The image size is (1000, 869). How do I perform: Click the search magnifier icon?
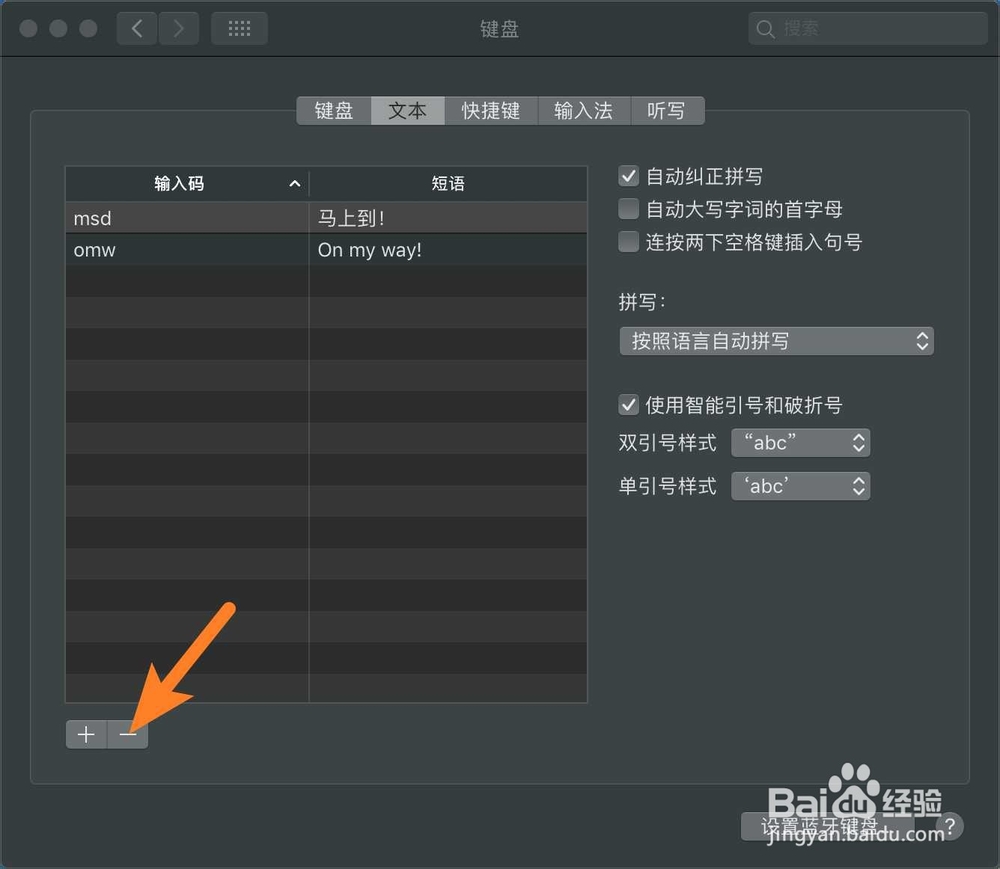[765, 28]
